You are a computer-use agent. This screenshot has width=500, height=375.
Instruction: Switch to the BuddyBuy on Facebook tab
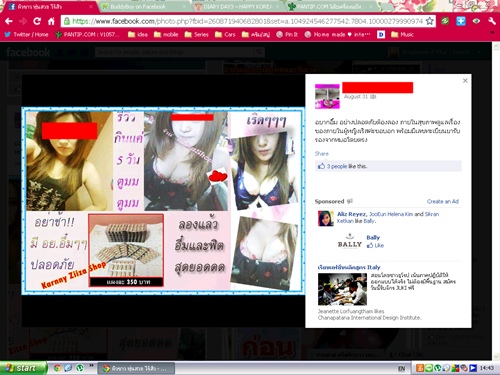pos(143,7)
